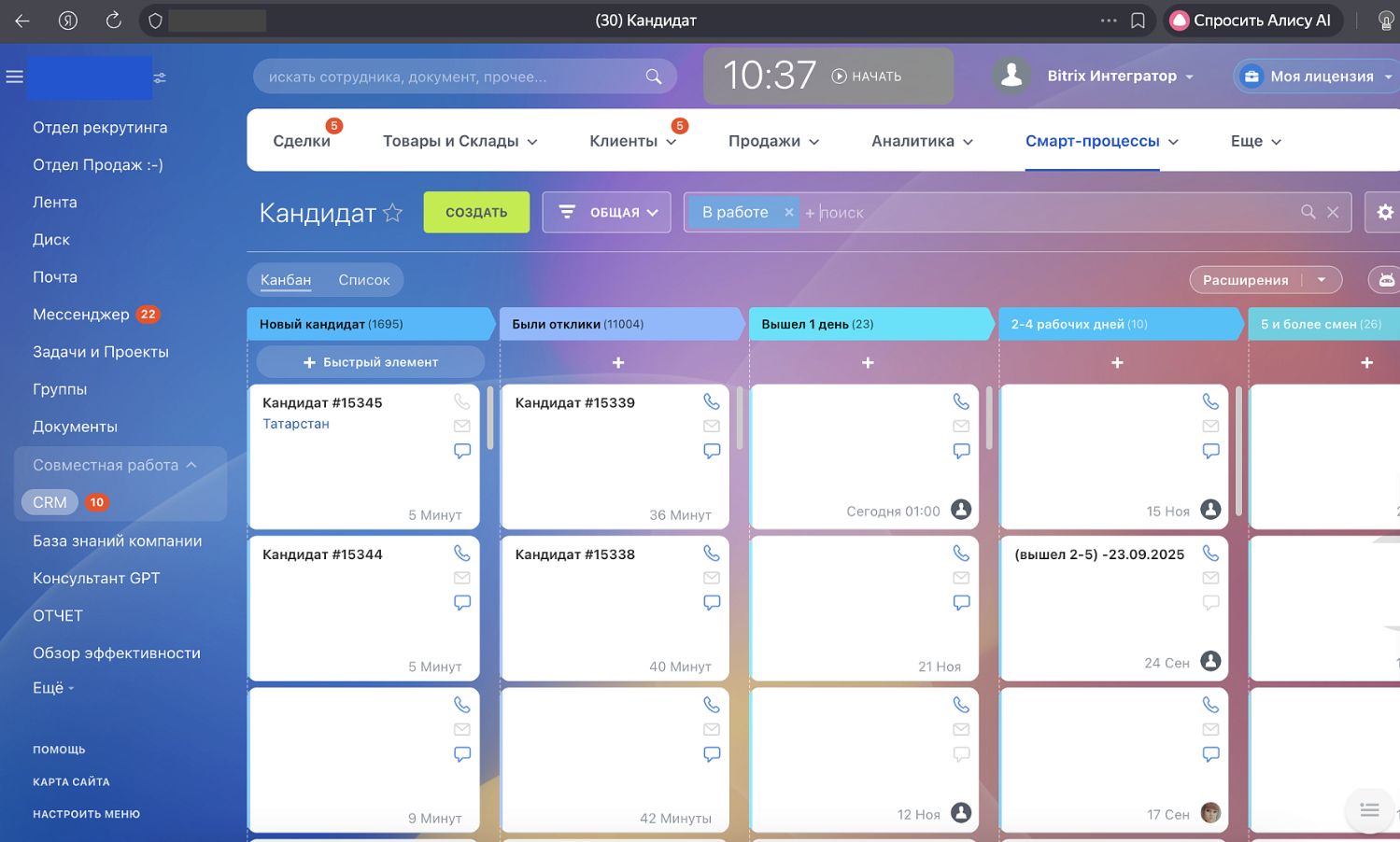The width and height of the screenshot is (1400, 842).
Task: Open the Еще menu in top bar
Action: [x=1256, y=141]
